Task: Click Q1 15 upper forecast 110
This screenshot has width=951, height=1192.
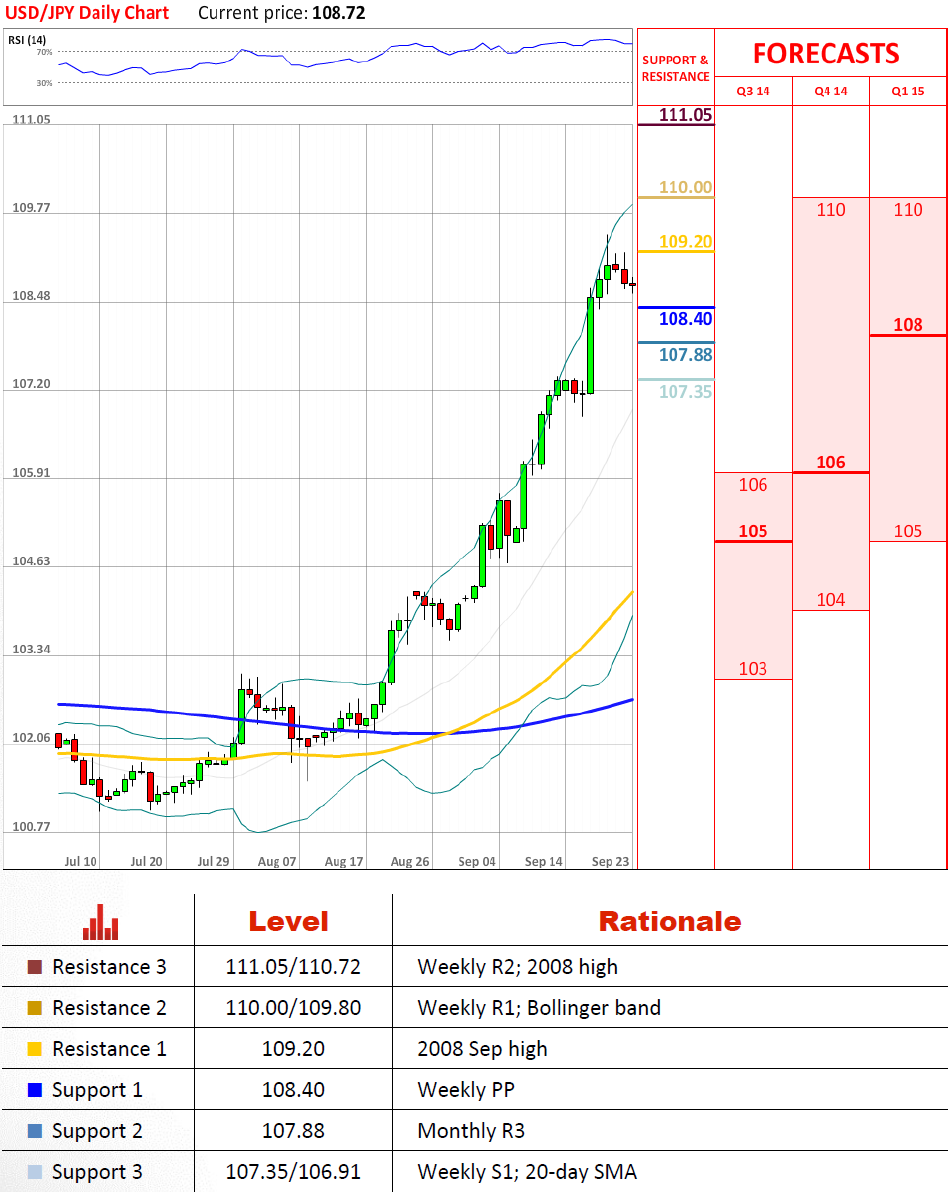Action: pyautogui.click(x=908, y=210)
